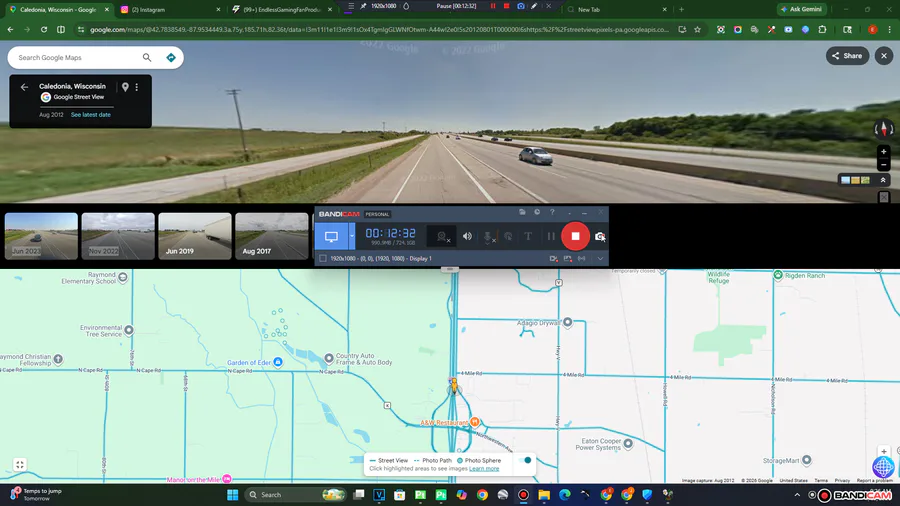Toggle Bandicam speaker sound icon
900x506 pixels.
(467, 236)
